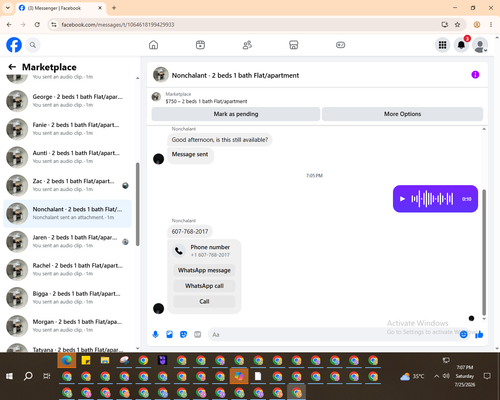Open the Fanie apartment conversation
This screenshot has height=400, width=500.
[67, 129]
